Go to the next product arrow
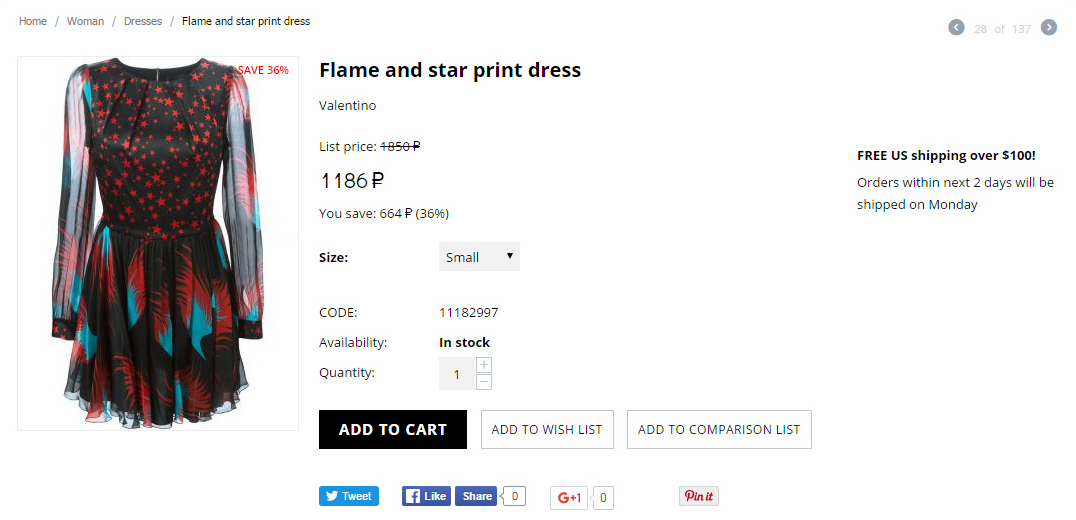Image resolution: width=1076 pixels, height=520 pixels. pyautogui.click(x=1049, y=27)
